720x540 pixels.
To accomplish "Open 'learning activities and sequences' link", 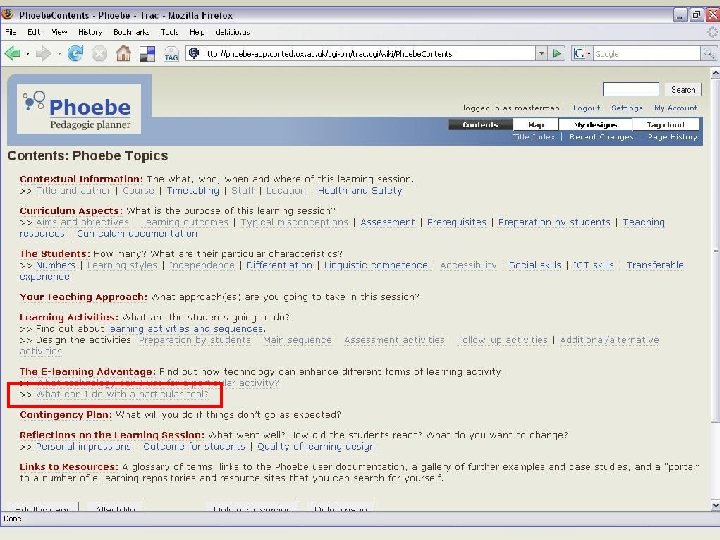I will pos(187,329).
